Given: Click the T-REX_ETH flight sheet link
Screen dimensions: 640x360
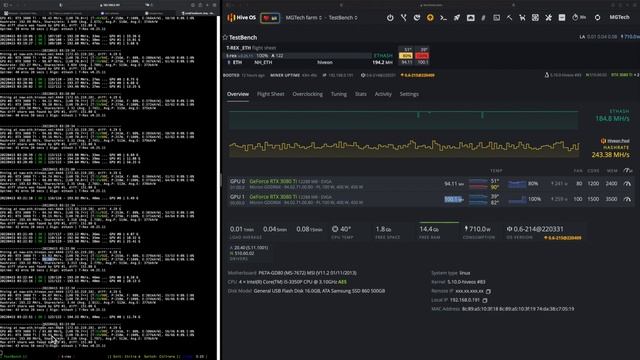Looking at the screenshot, I should pyautogui.click(x=238, y=48).
